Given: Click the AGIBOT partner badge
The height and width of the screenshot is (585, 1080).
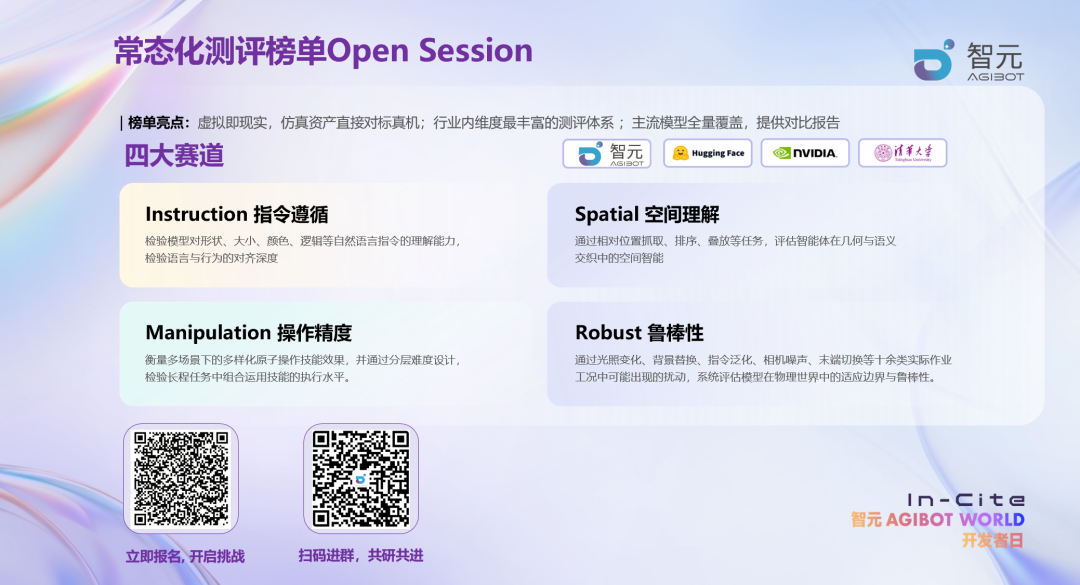Looking at the screenshot, I should (x=607, y=153).
